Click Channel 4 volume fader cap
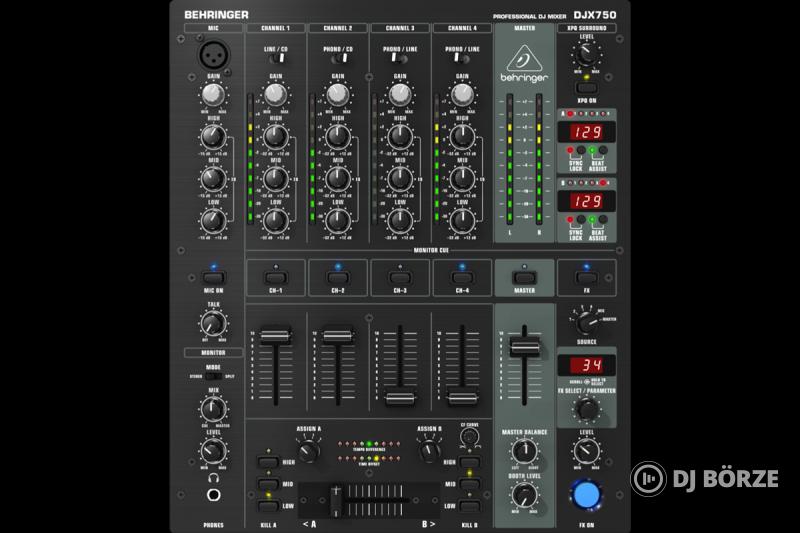Image resolution: width=800 pixels, height=533 pixels. 462,398
